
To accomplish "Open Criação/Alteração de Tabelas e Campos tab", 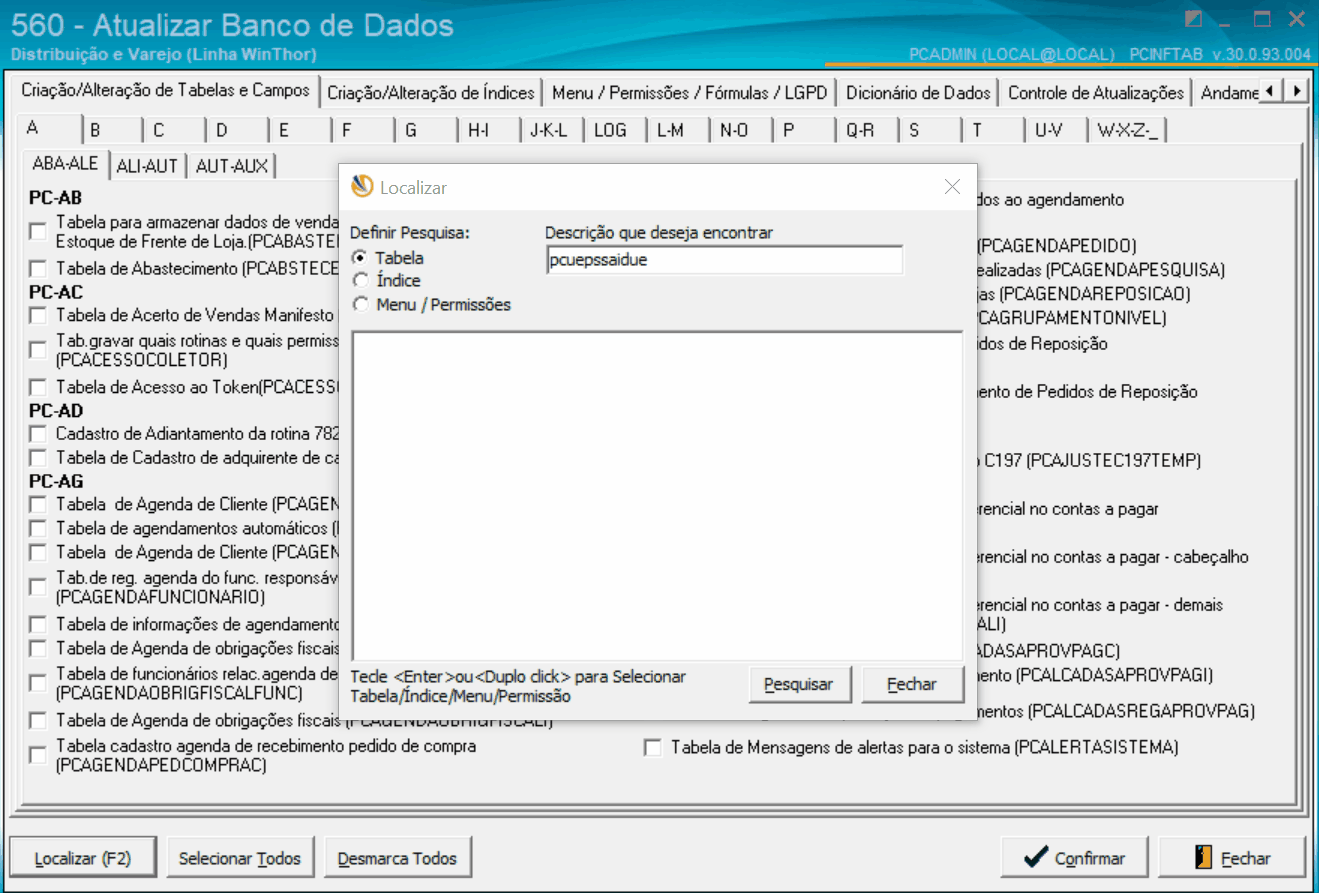I will [x=166, y=90].
